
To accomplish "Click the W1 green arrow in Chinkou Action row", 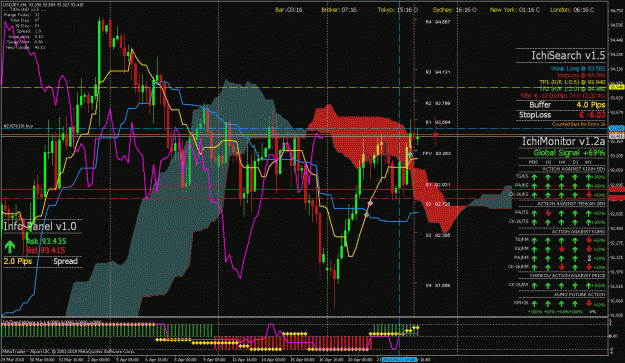I will click(x=589, y=285).
